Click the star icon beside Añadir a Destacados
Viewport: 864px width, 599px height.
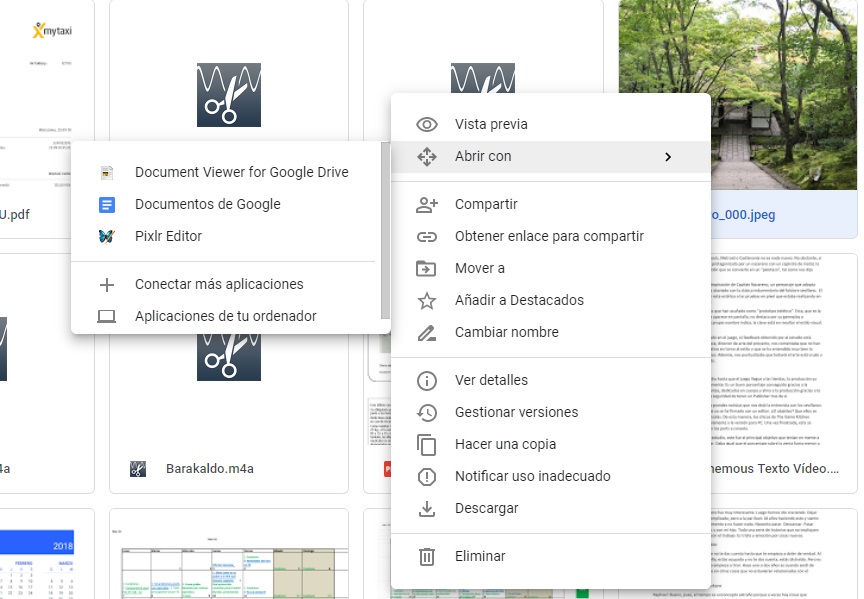tap(427, 300)
